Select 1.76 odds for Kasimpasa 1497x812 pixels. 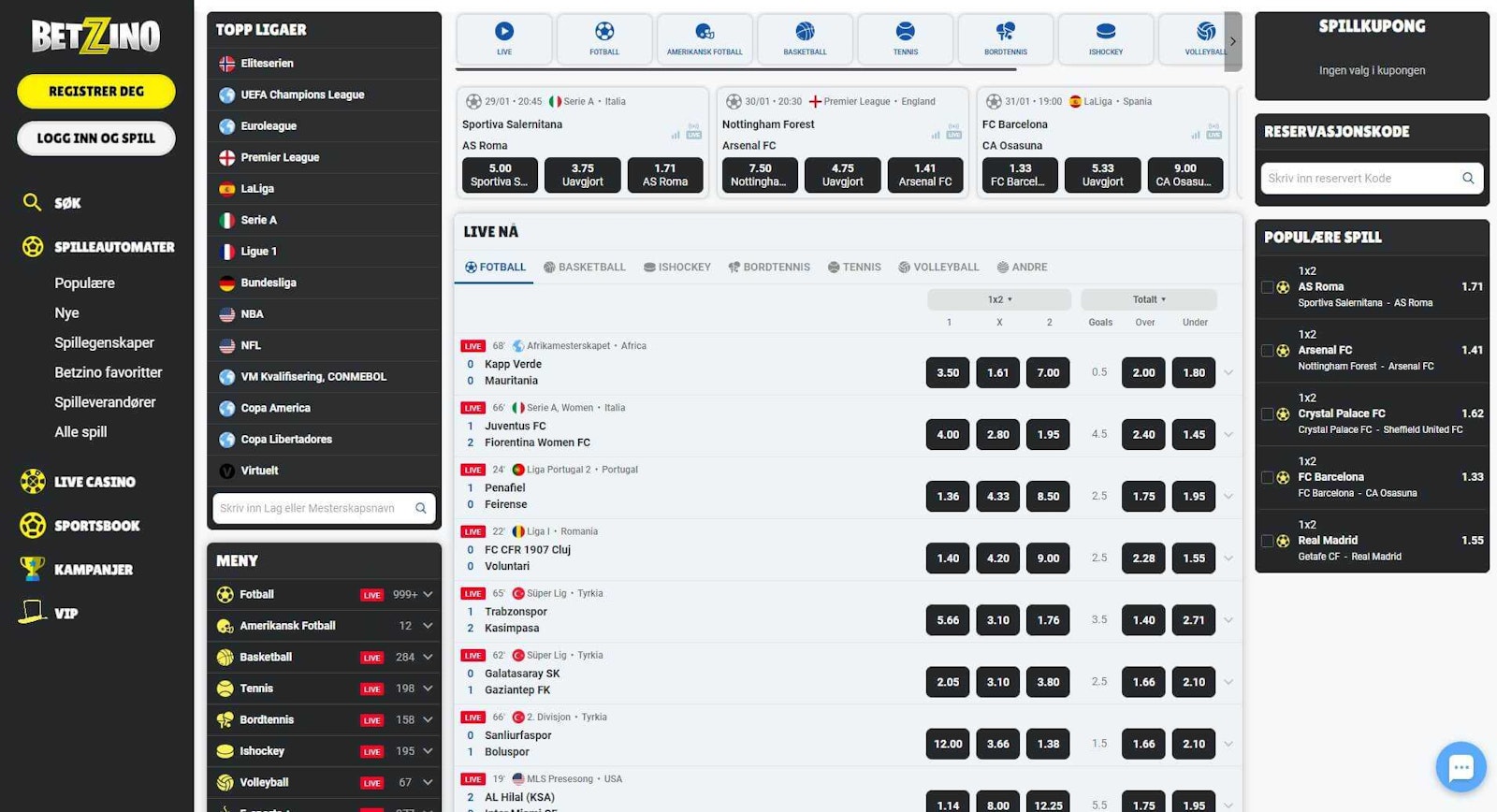point(1048,619)
